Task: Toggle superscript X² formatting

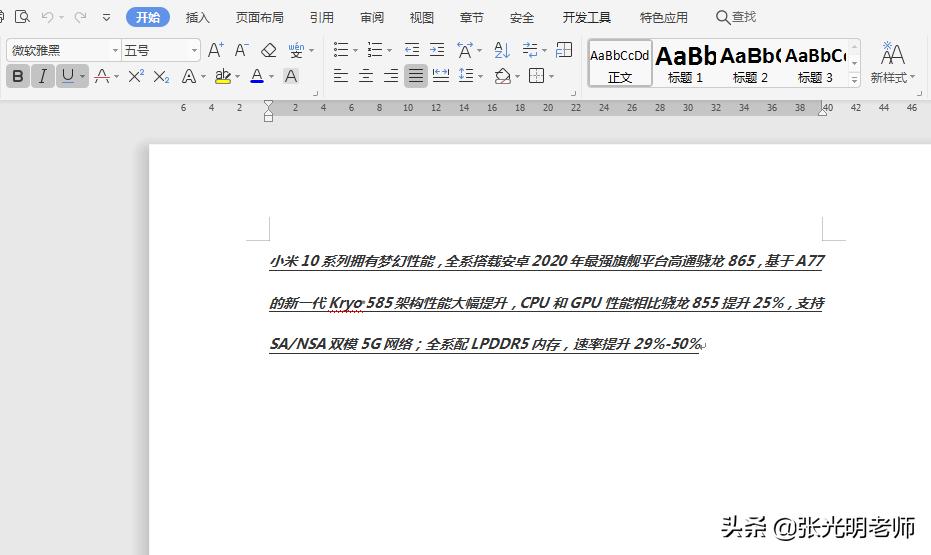Action: click(136, 76)
